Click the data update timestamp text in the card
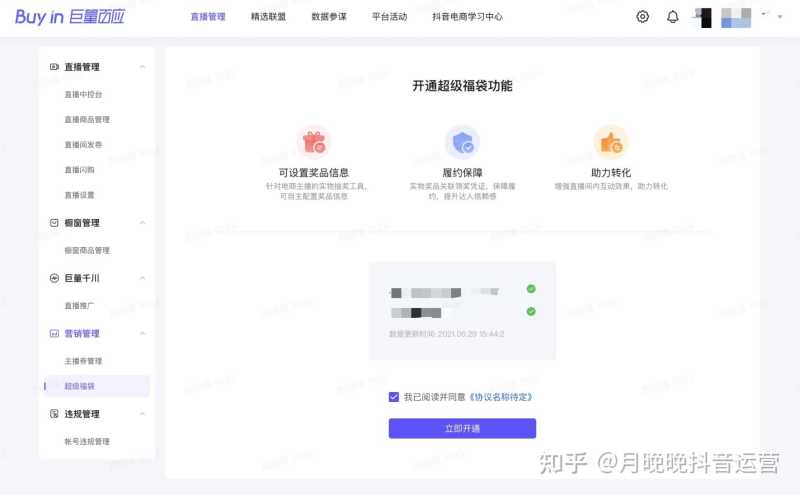Screen dimensions: 800x495 (446, 334)
